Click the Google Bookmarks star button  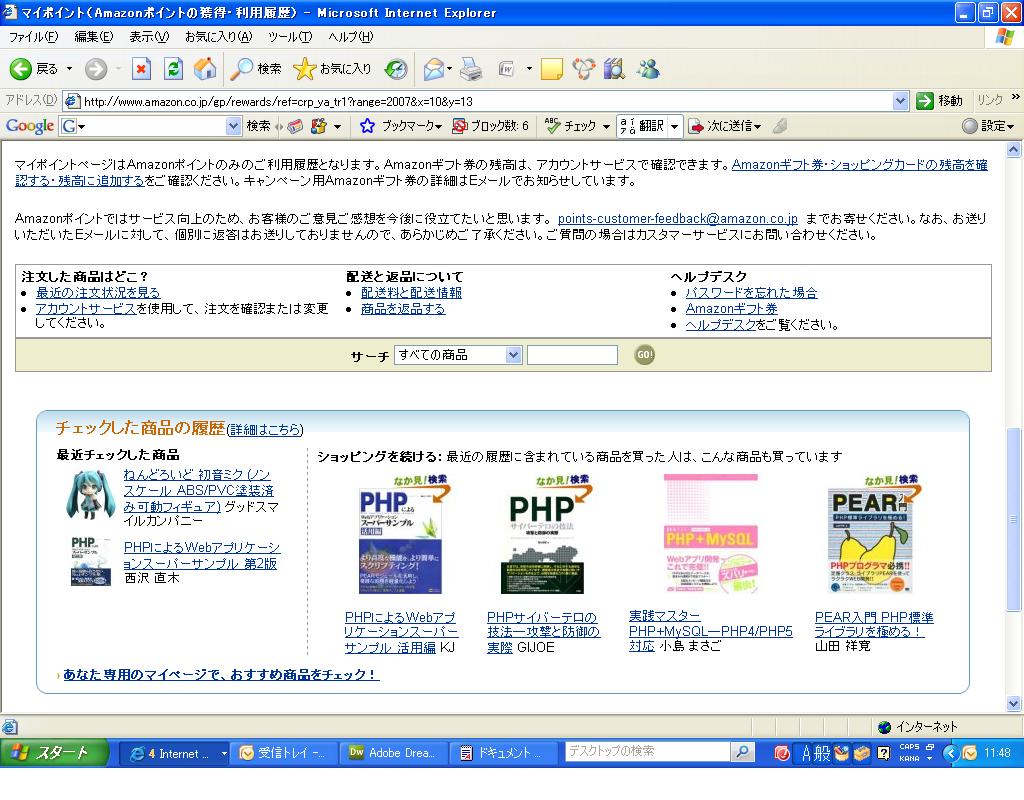[400, 126]
